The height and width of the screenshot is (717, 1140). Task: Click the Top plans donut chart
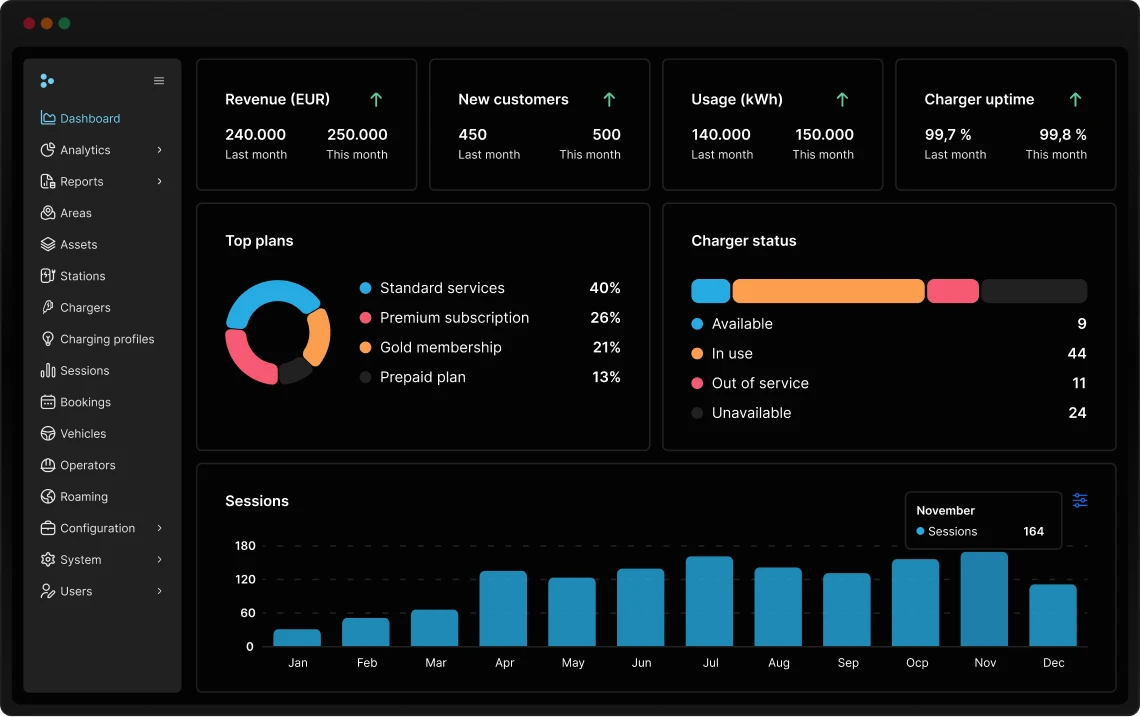click(x=278, y=332)
